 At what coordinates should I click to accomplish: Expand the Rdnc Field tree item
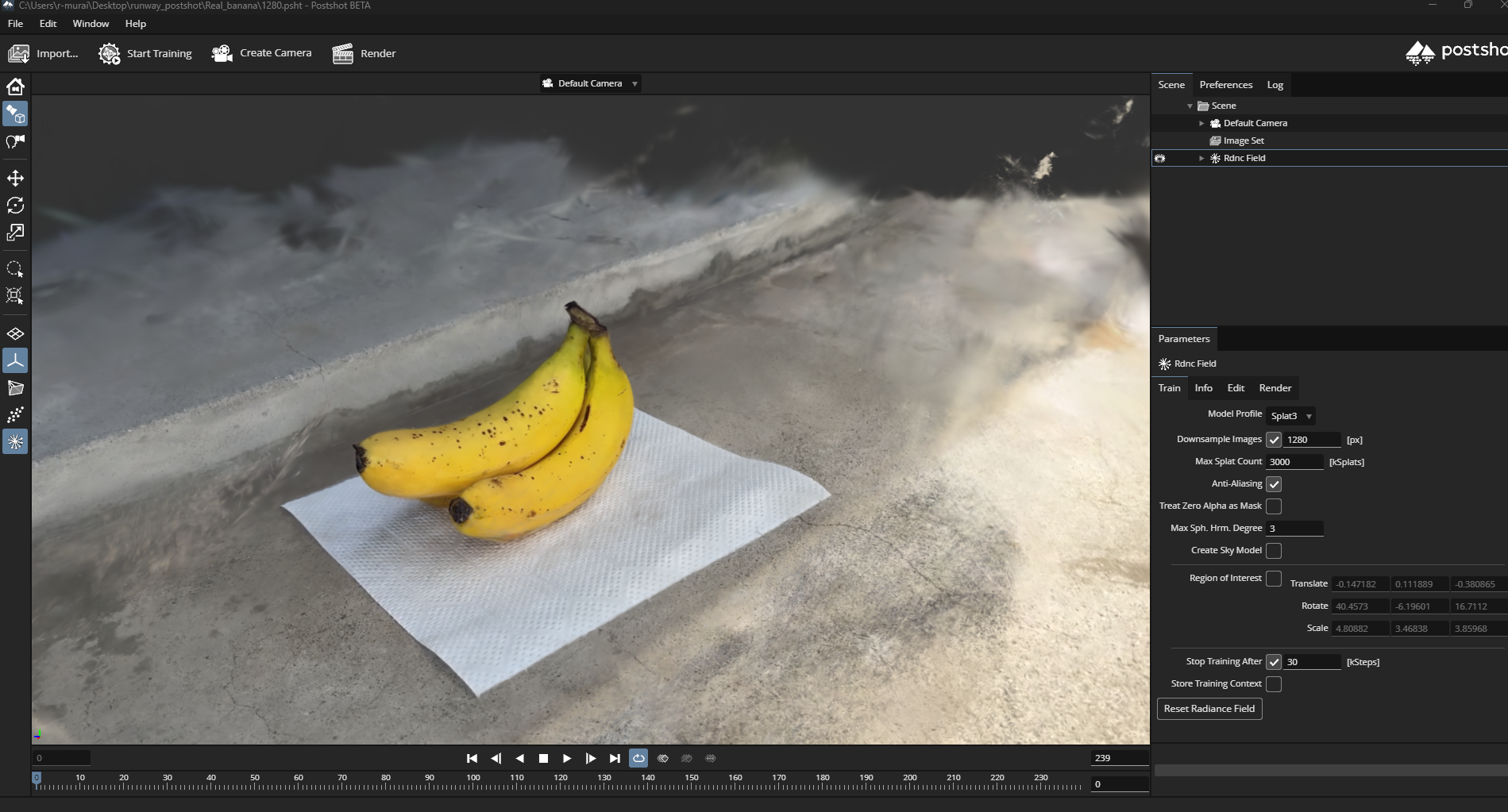coord(1201,158)
